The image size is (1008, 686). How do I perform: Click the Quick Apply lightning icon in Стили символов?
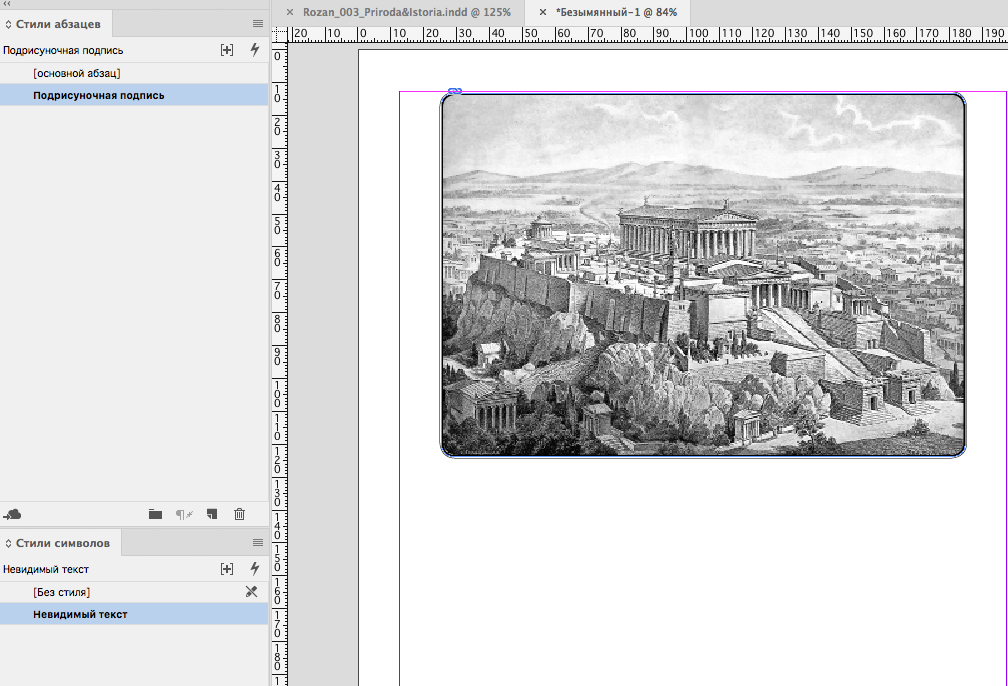point(254,569)
